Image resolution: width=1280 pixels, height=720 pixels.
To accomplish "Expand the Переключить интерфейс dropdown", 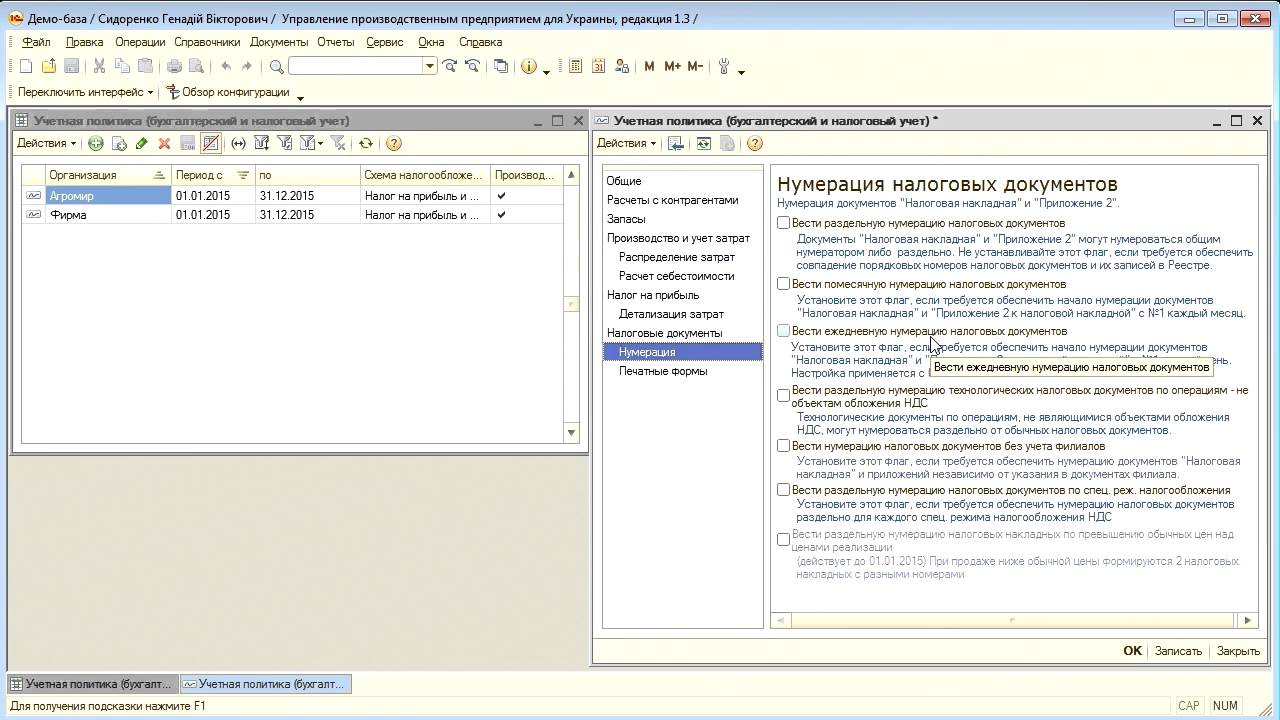I will tap(86, 92).
